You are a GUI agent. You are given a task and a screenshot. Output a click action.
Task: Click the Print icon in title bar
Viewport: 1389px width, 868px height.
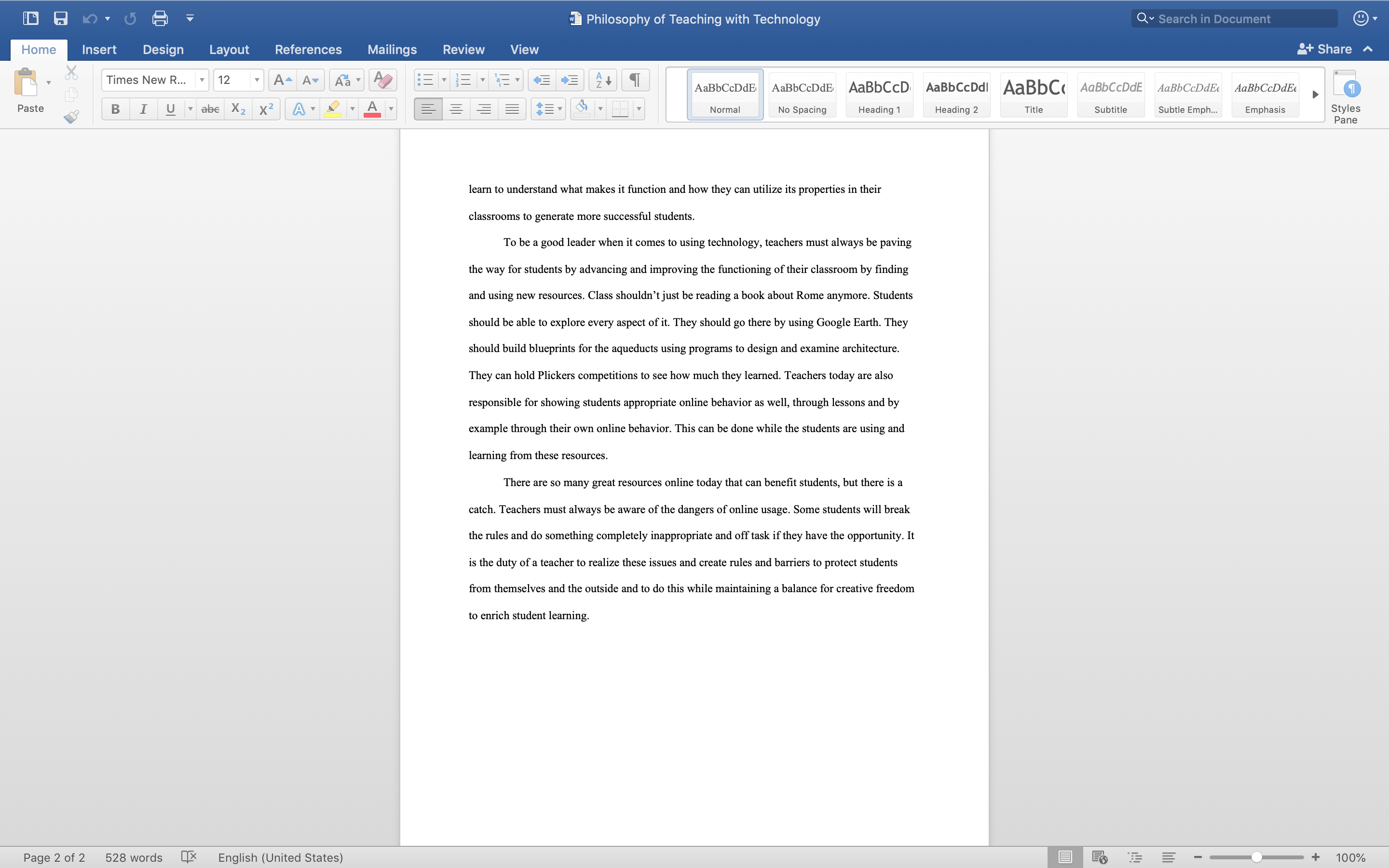[160, 18]
